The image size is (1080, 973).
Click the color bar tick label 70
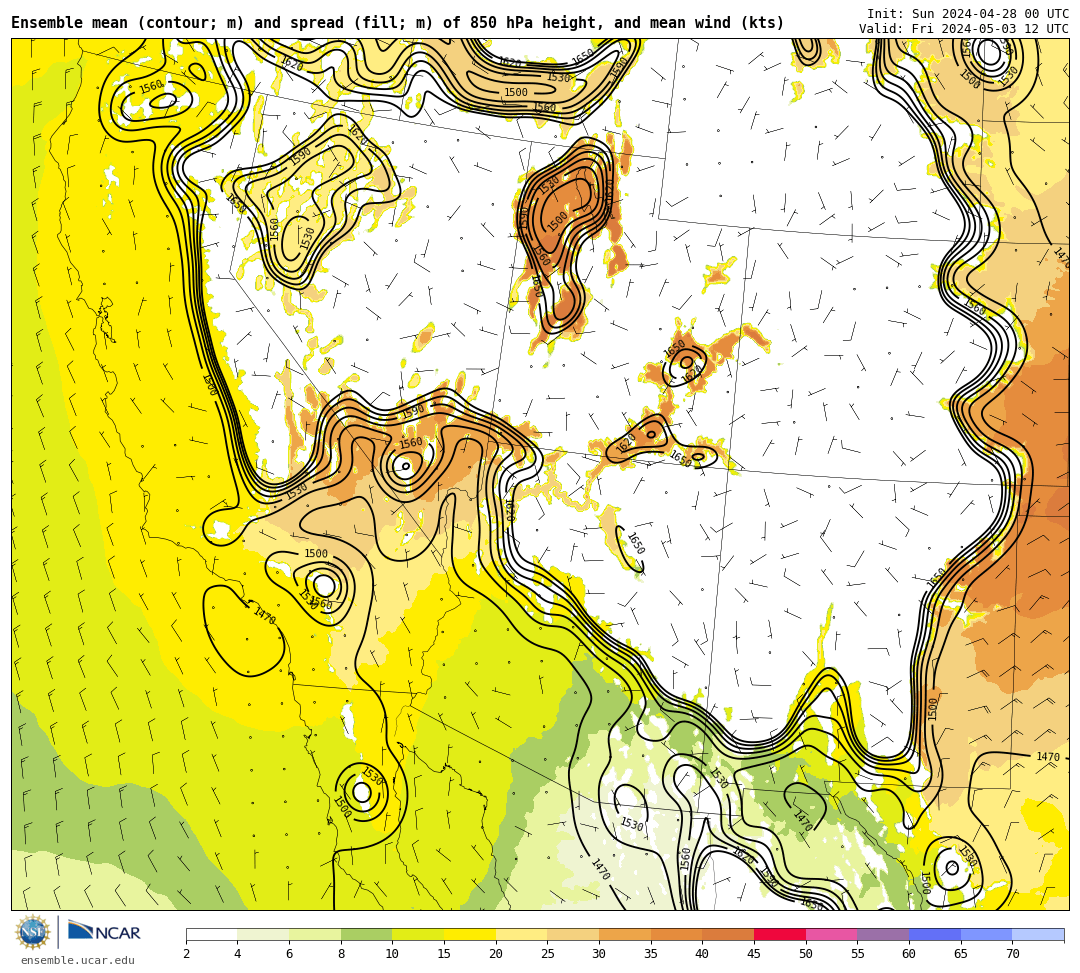tap(1012, 954)
